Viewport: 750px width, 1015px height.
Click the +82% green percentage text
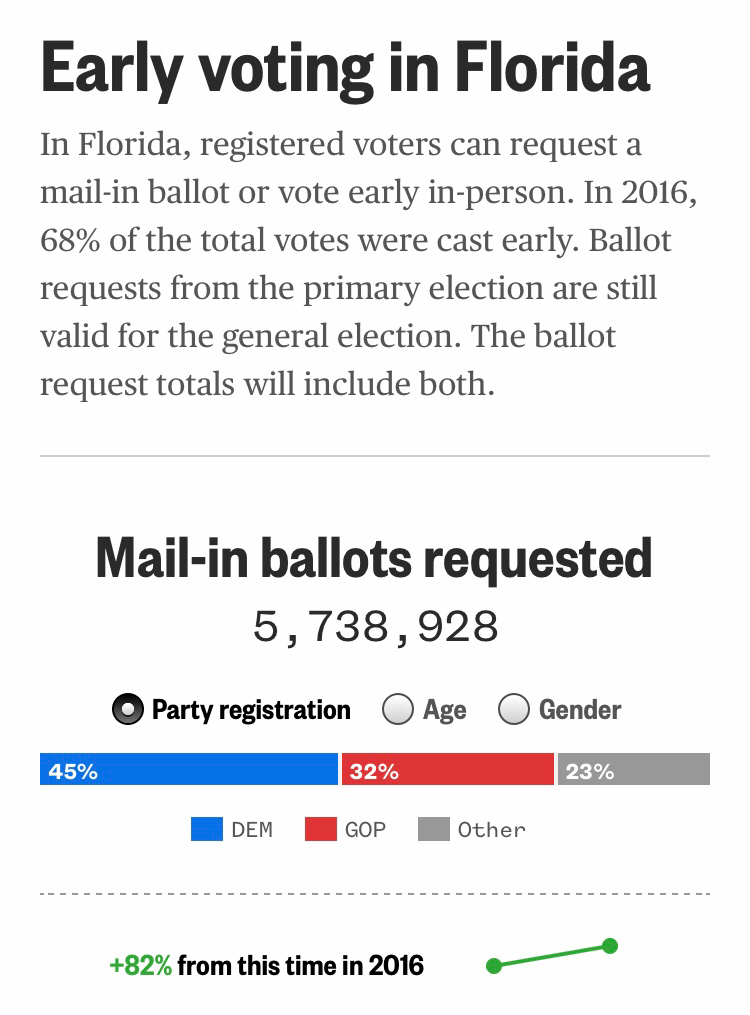pyautogui.click(x=140, y=965)
